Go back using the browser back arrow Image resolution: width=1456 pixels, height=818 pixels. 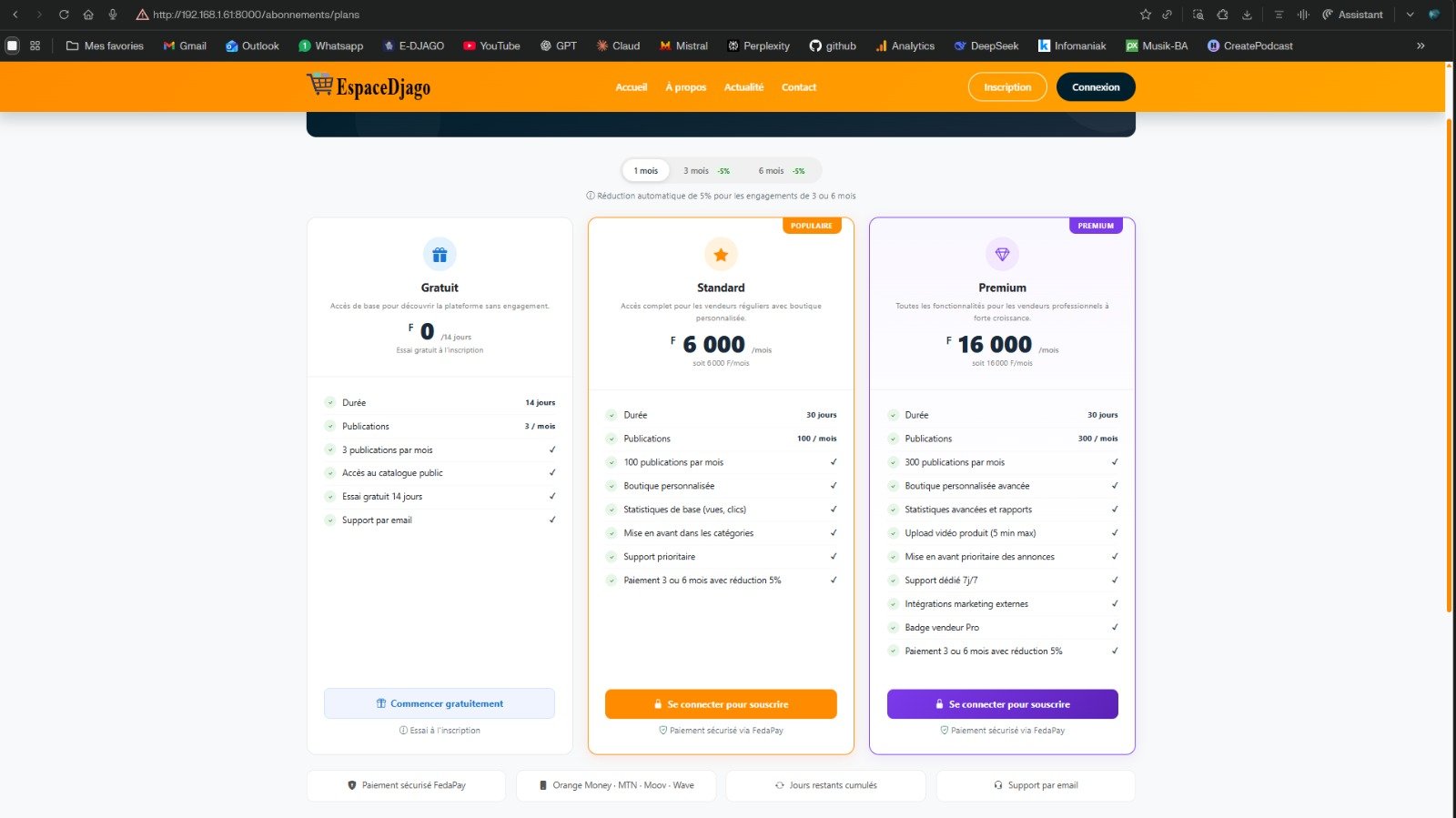point(15,15)
